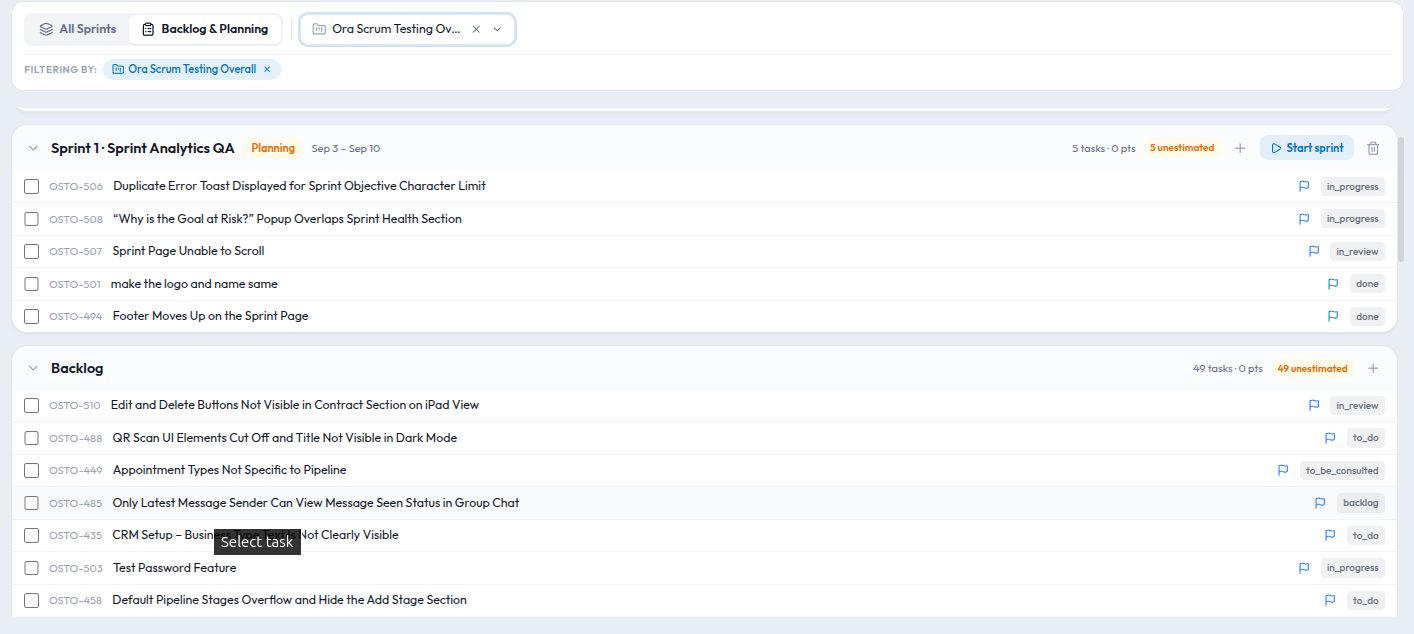Select the checkbox for OSTO-510
Screen dimensions: 1414x634
coord(31,405)
